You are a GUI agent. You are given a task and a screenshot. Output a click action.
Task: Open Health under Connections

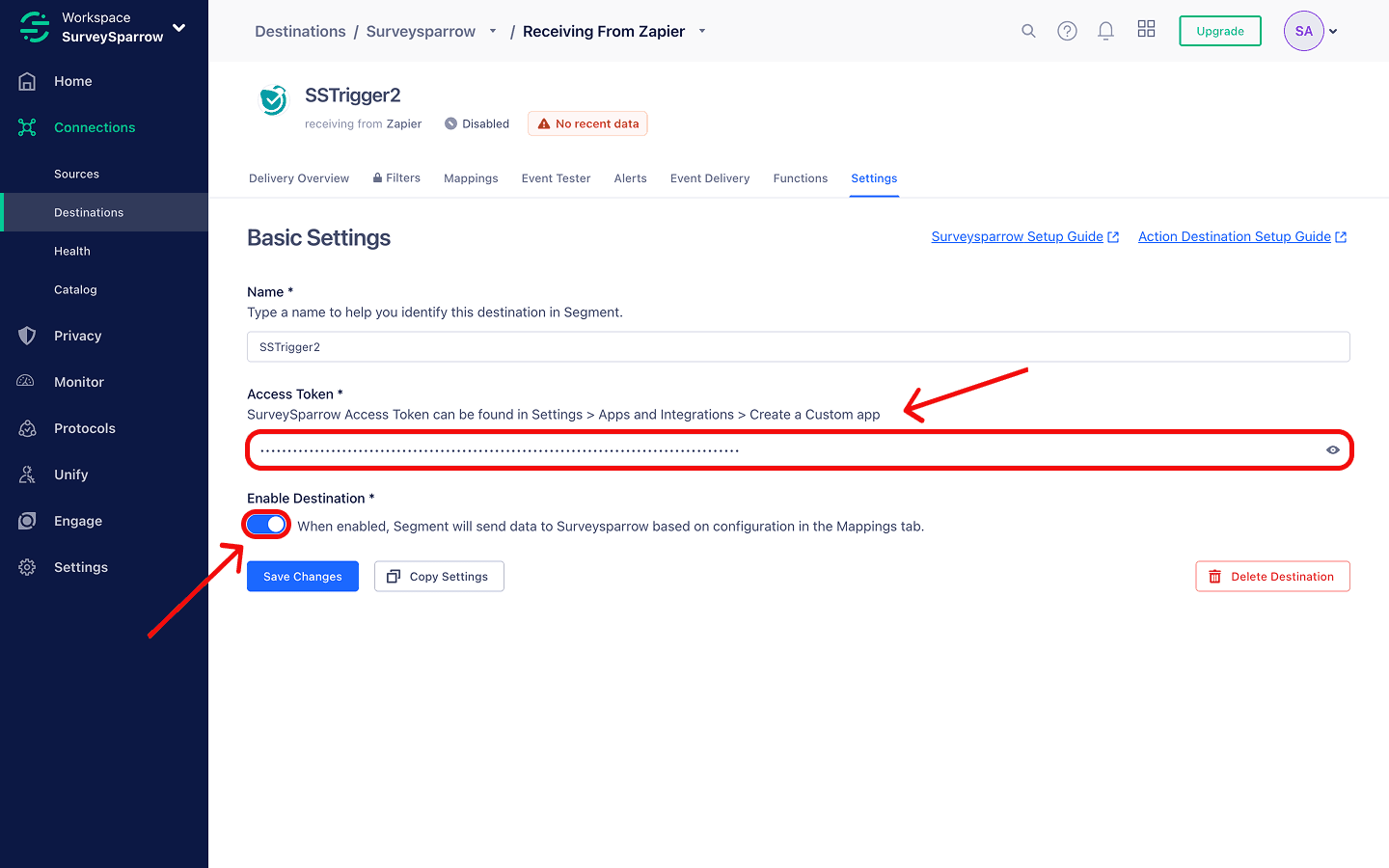coord(72,251)
